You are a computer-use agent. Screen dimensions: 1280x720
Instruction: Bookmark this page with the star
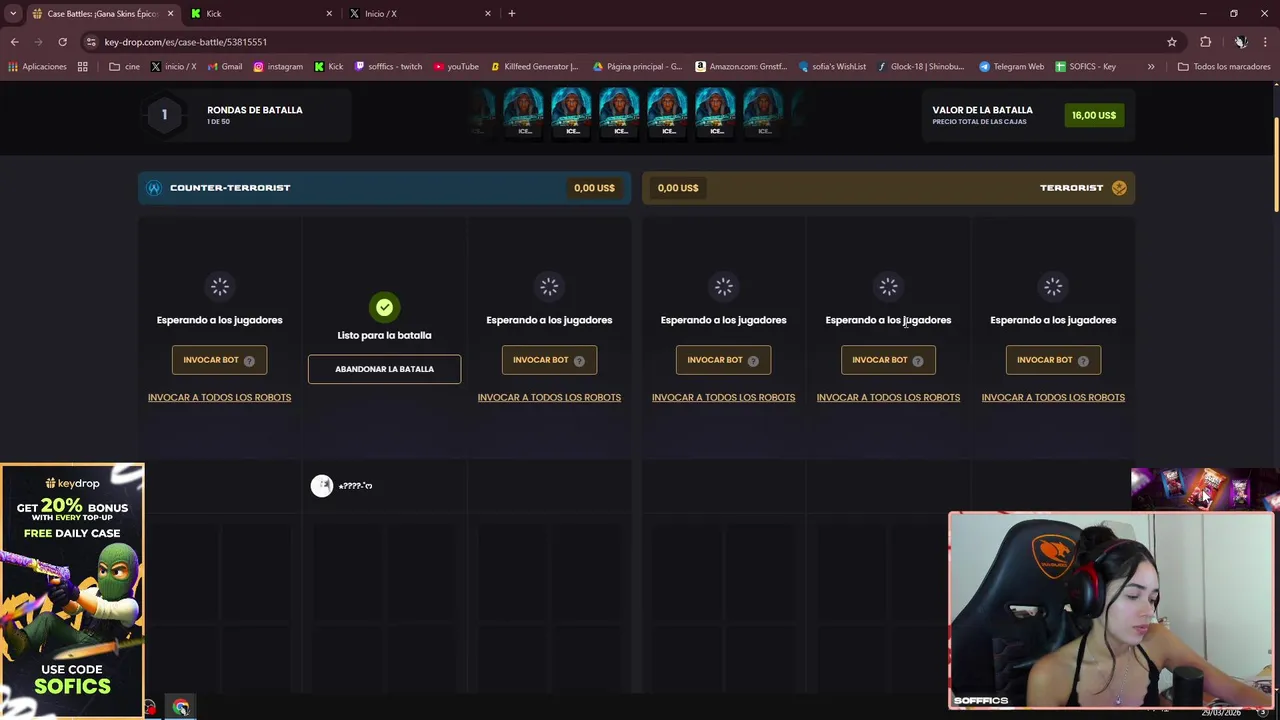coord(1172,42)
